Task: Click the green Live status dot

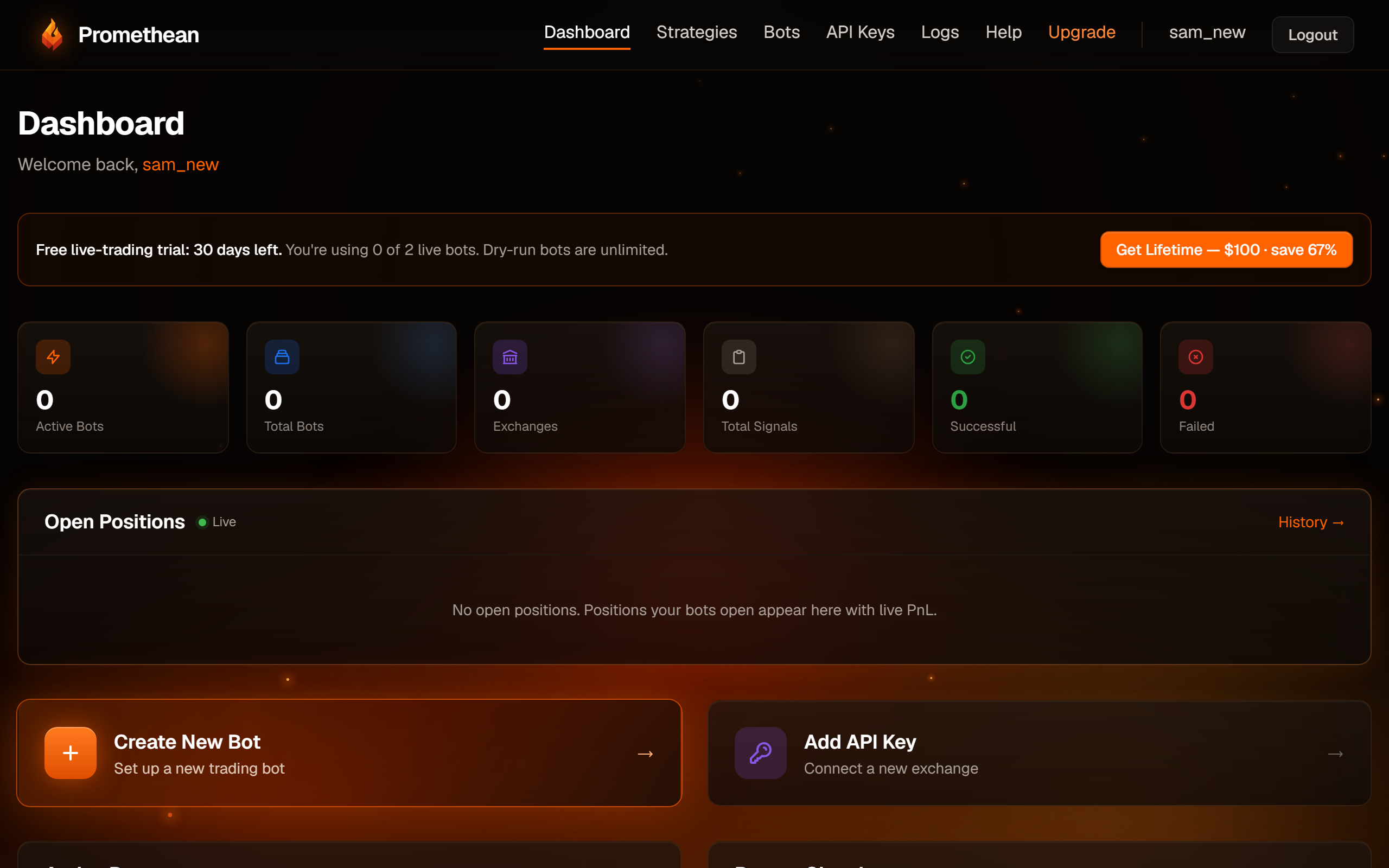Action: tap(202, 522)
